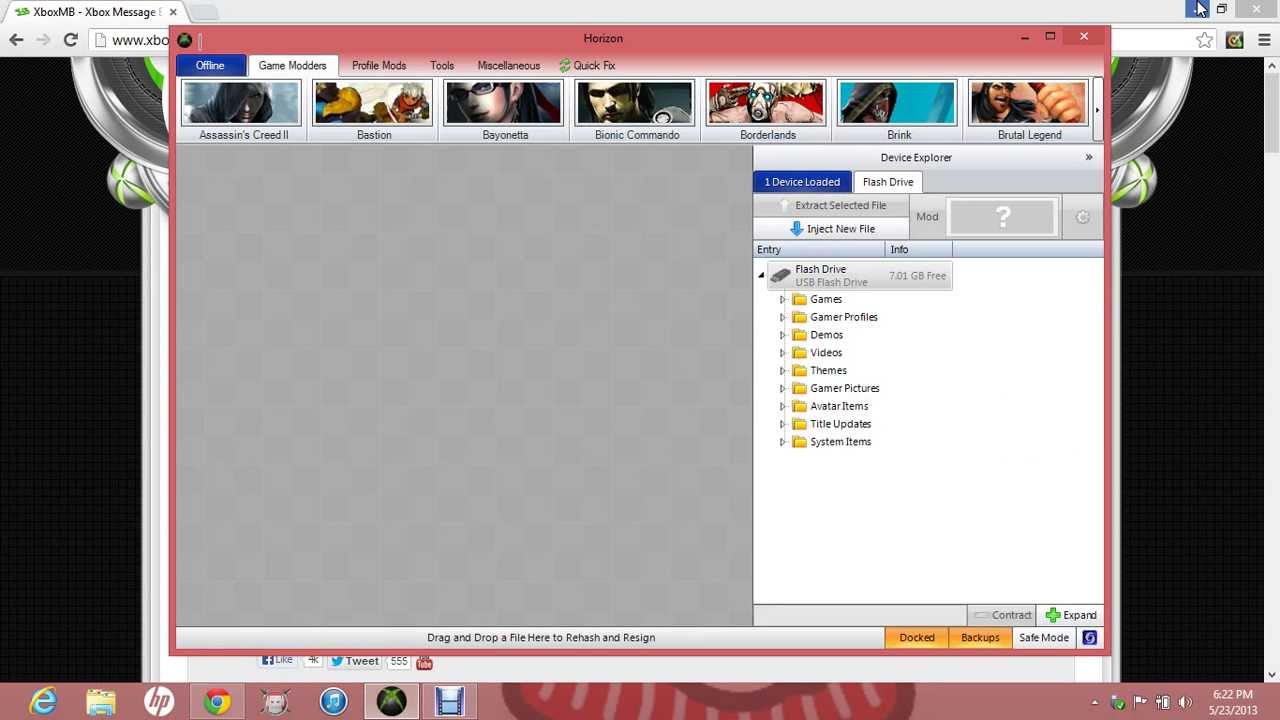Open the Borderlands game modder

pyautogui.click(x=766, y=111)
